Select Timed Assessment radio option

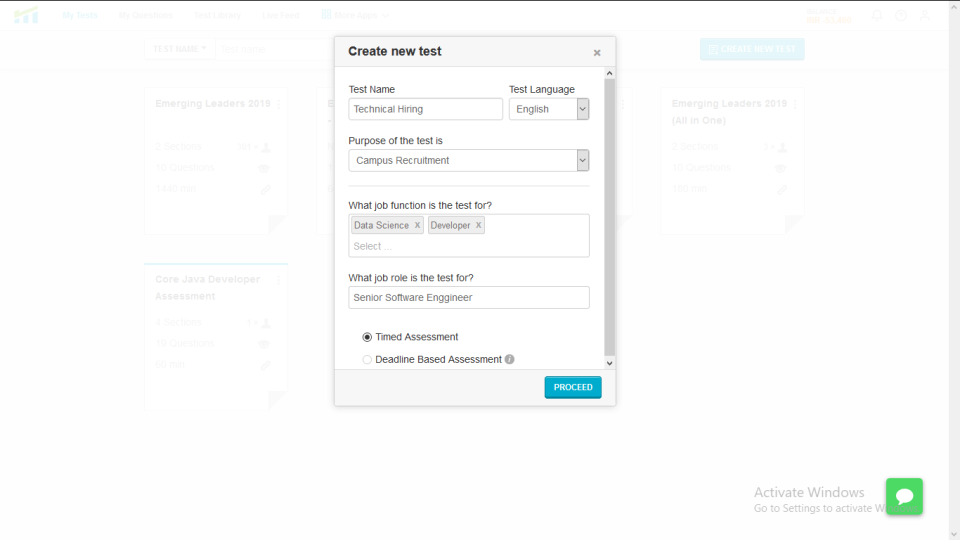367,338
